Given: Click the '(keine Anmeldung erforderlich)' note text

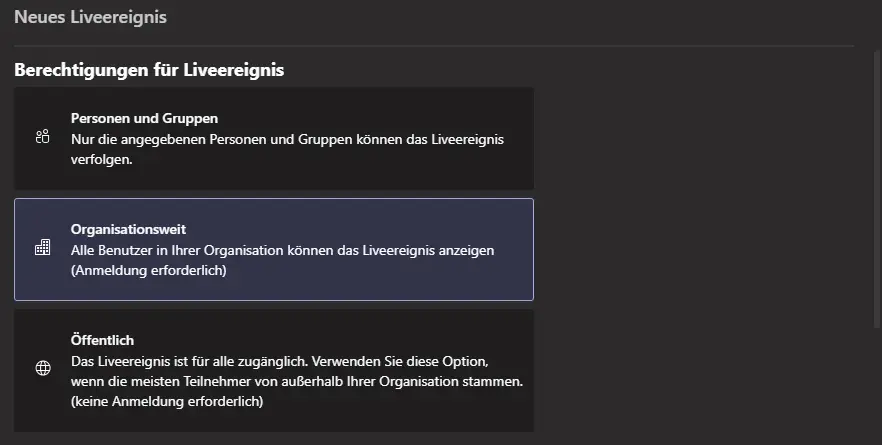Looking at the screenshot, I should coord(167,402).
